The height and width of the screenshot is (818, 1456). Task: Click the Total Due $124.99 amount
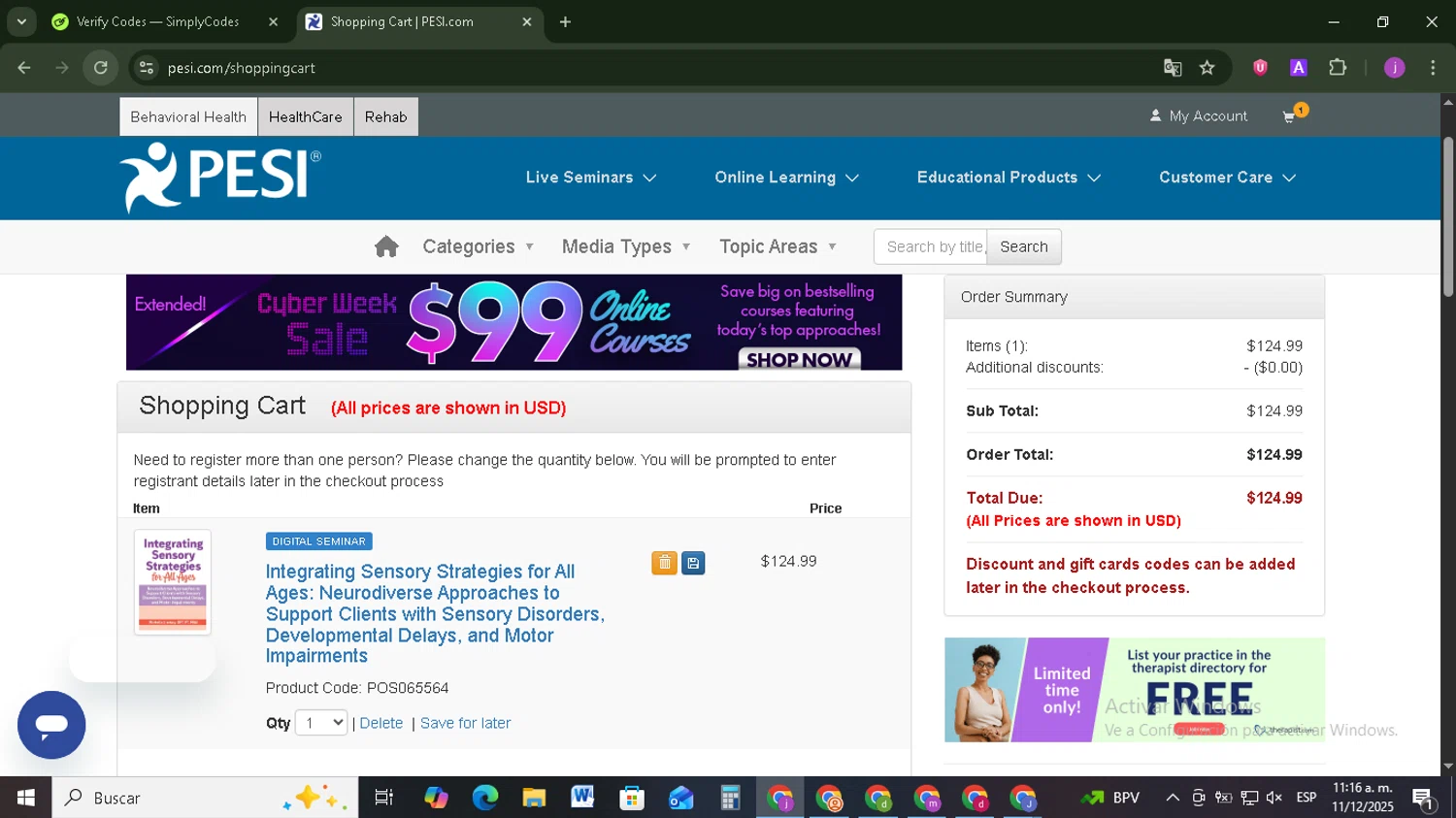click(x=1274, y=498)
